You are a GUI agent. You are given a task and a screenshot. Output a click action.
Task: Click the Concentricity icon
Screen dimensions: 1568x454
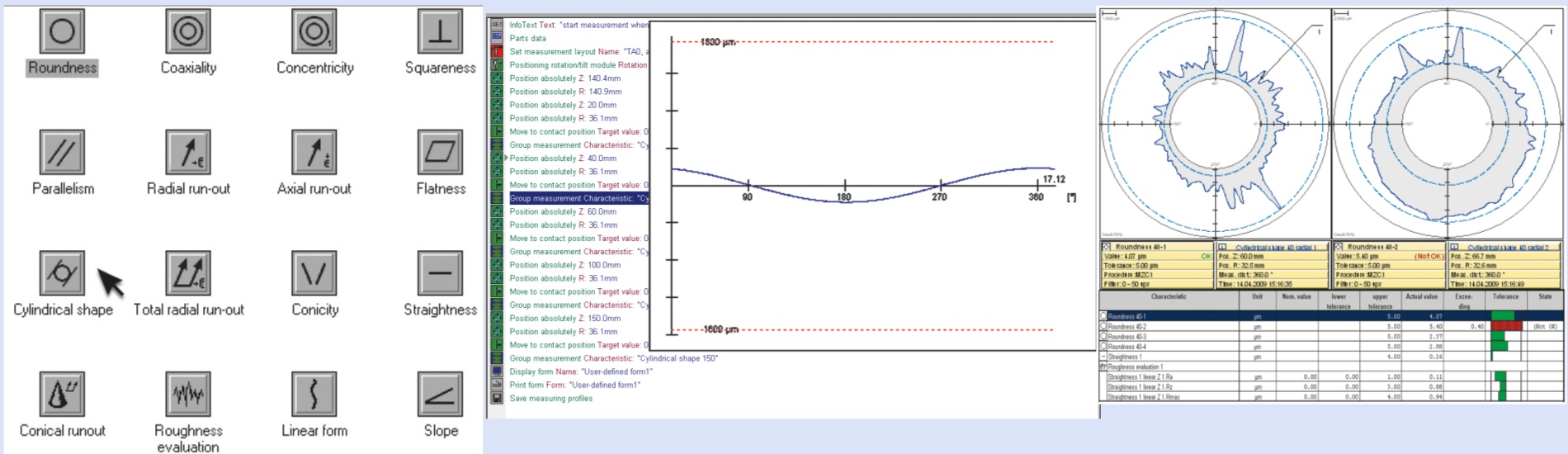(x=314, y=32)
